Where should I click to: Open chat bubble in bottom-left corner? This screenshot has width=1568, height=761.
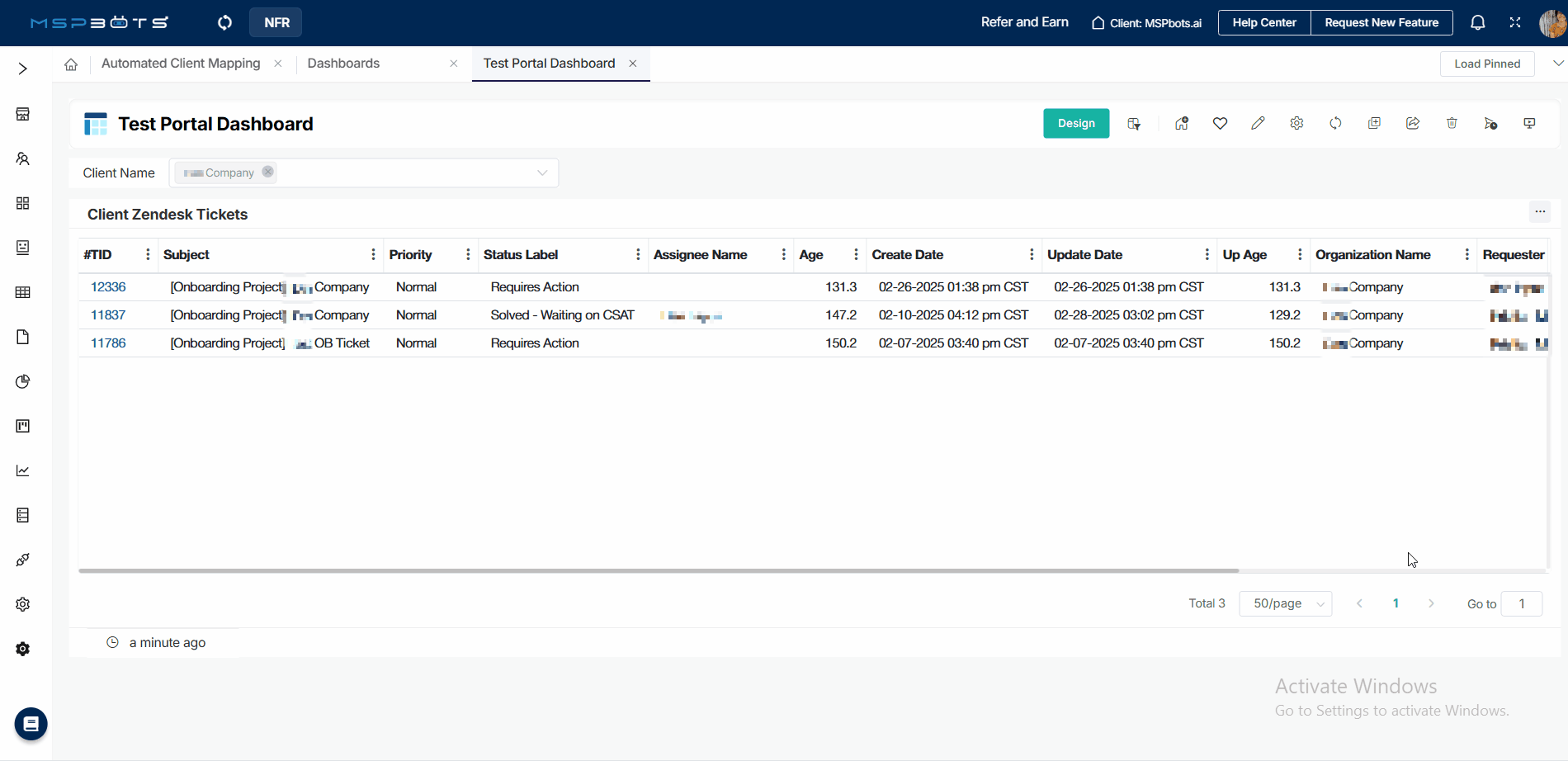[x=31, y=724]
